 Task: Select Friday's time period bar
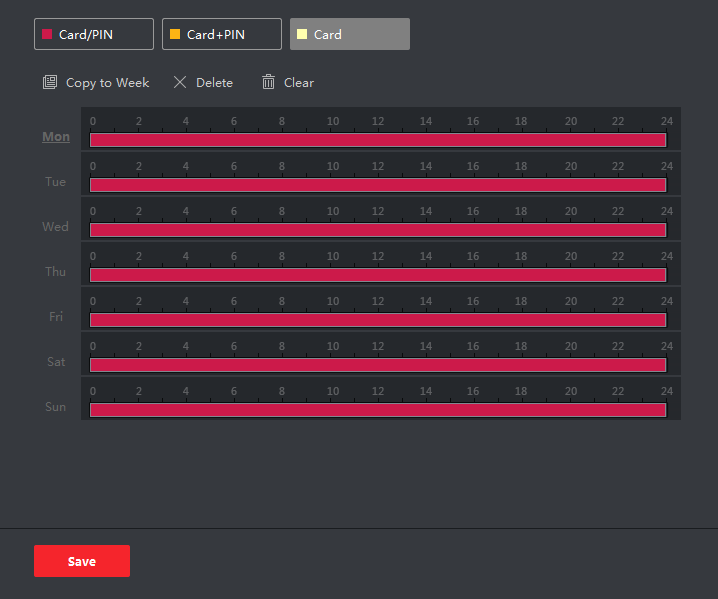tap(378, 320)
